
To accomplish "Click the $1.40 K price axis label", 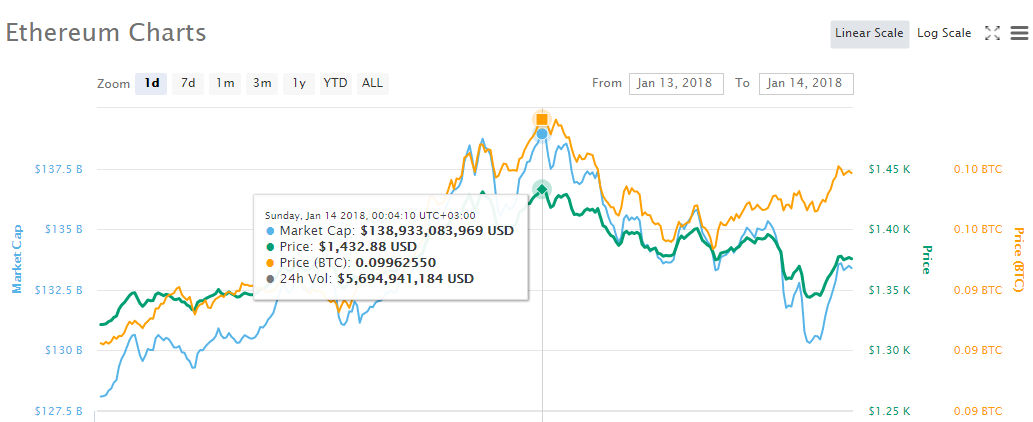I will (x=889, y=229).
